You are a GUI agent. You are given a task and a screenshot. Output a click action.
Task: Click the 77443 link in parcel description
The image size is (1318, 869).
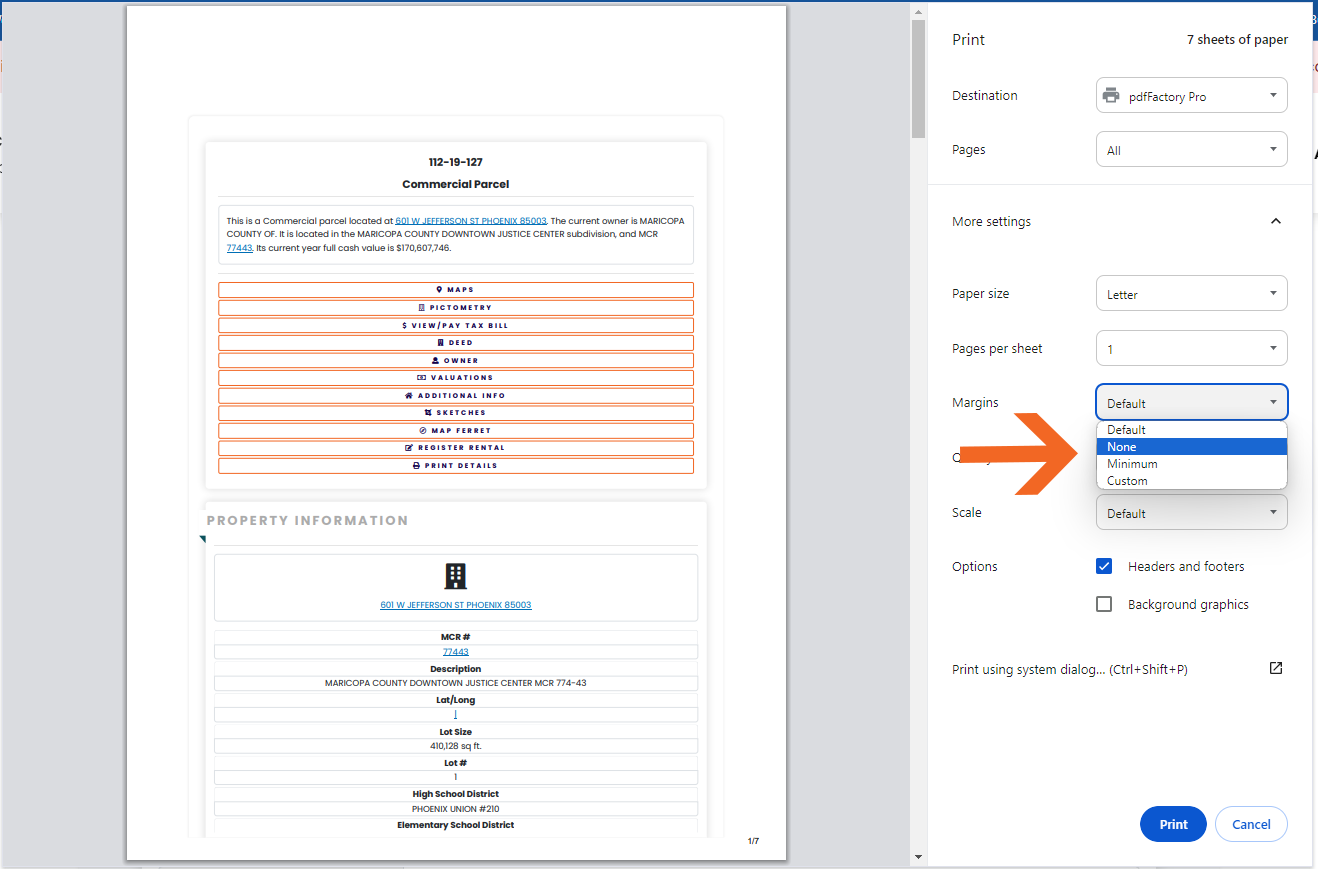239,248
